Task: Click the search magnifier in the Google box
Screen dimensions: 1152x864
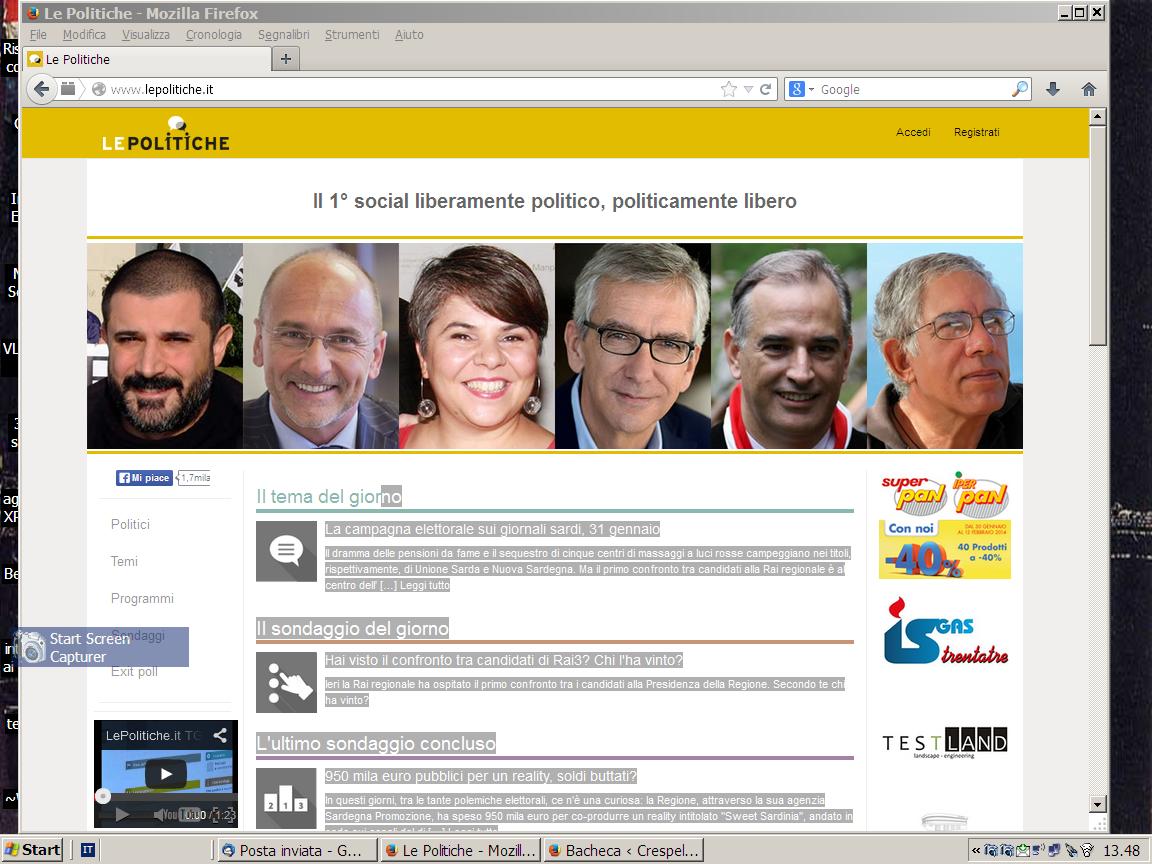Action: [1019, 89]
